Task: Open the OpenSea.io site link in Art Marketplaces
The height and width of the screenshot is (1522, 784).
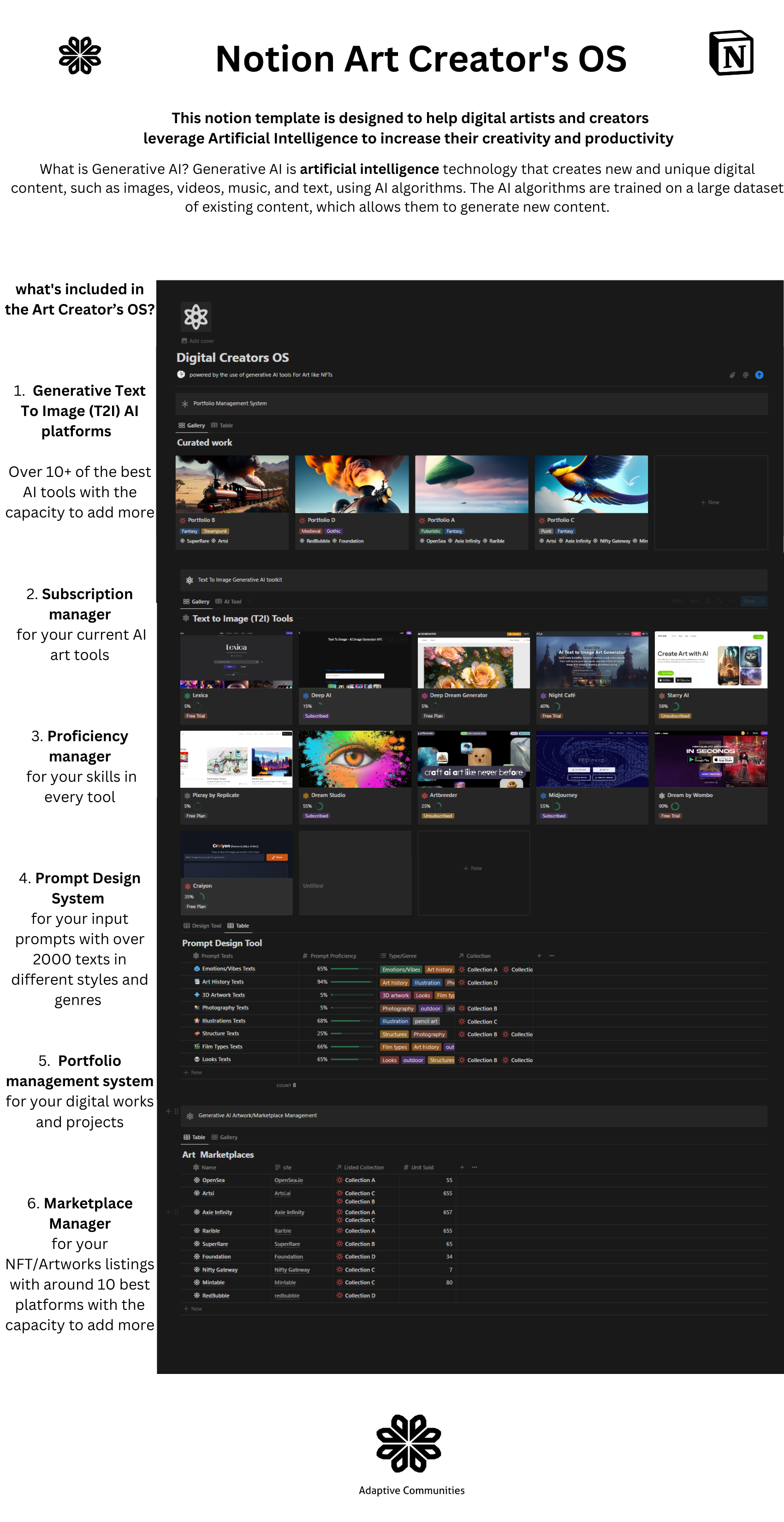Action: coord(289,1180)
